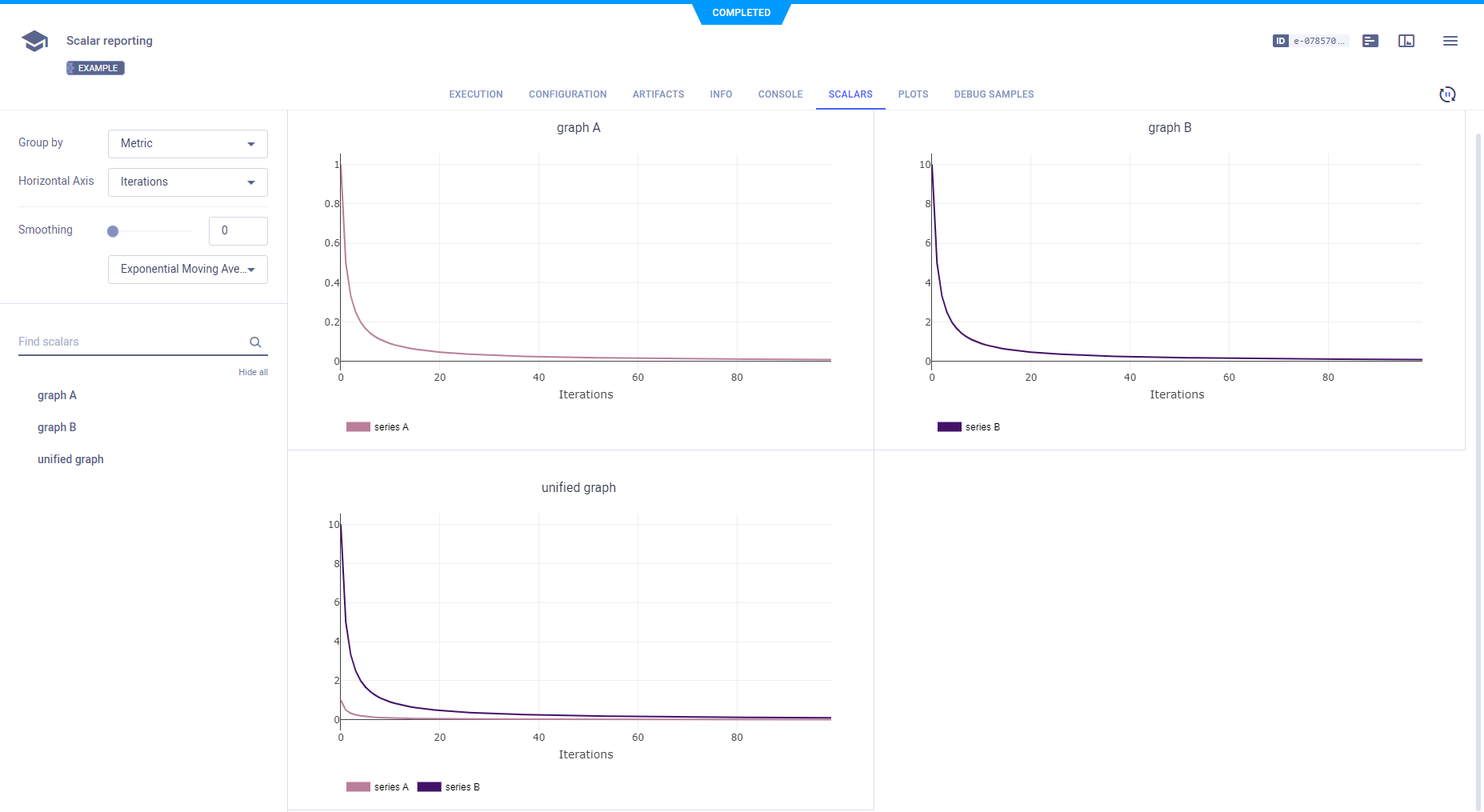The image size is (1484, 812).
Task: Open the Group by Metric dropdown
Action: click(x=188, y=144)
